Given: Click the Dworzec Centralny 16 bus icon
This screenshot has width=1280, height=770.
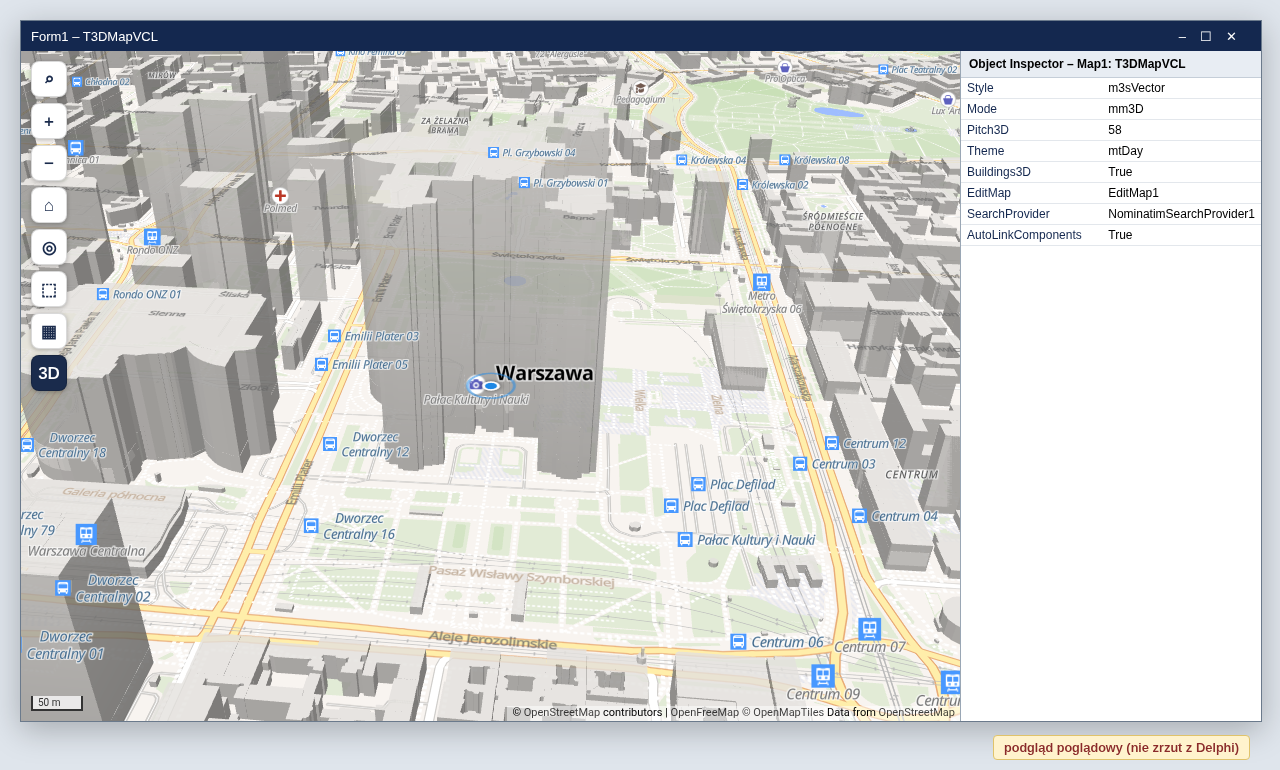Looking at the screenshot, I should tap(311, 525).
